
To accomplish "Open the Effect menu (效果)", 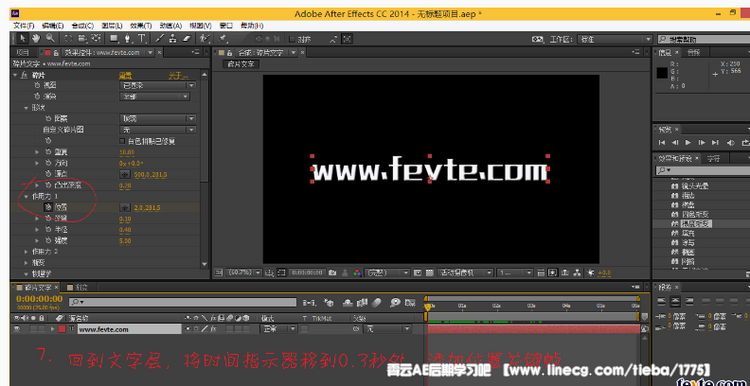I will [141, 25].
